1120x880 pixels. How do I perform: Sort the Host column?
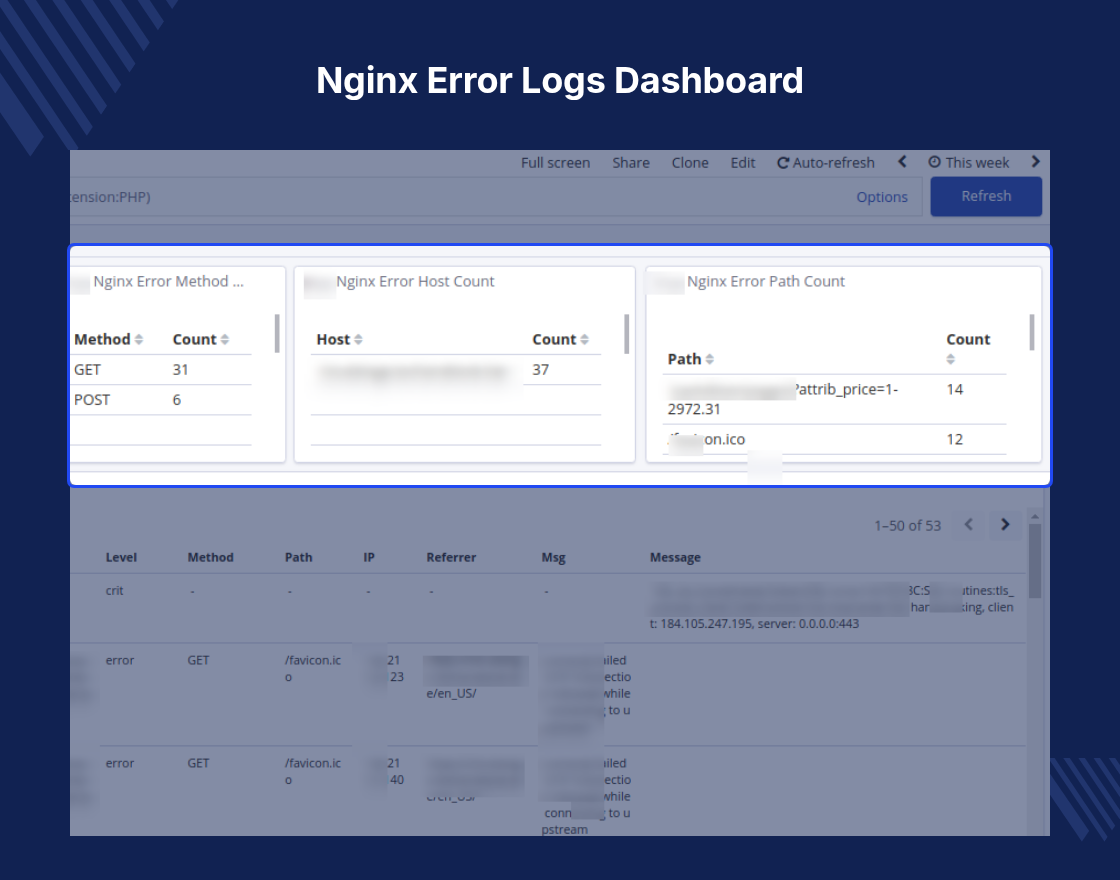tap(358, 340)
